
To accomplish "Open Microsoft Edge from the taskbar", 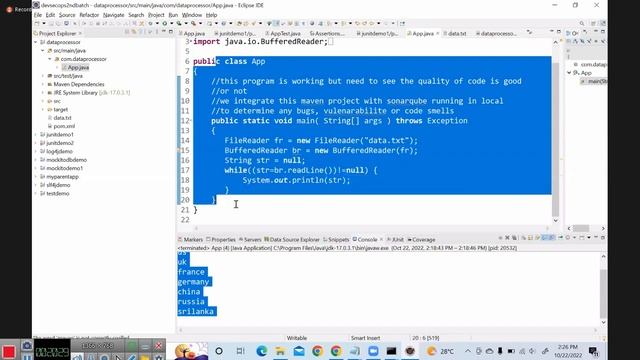I will [262, 351].
